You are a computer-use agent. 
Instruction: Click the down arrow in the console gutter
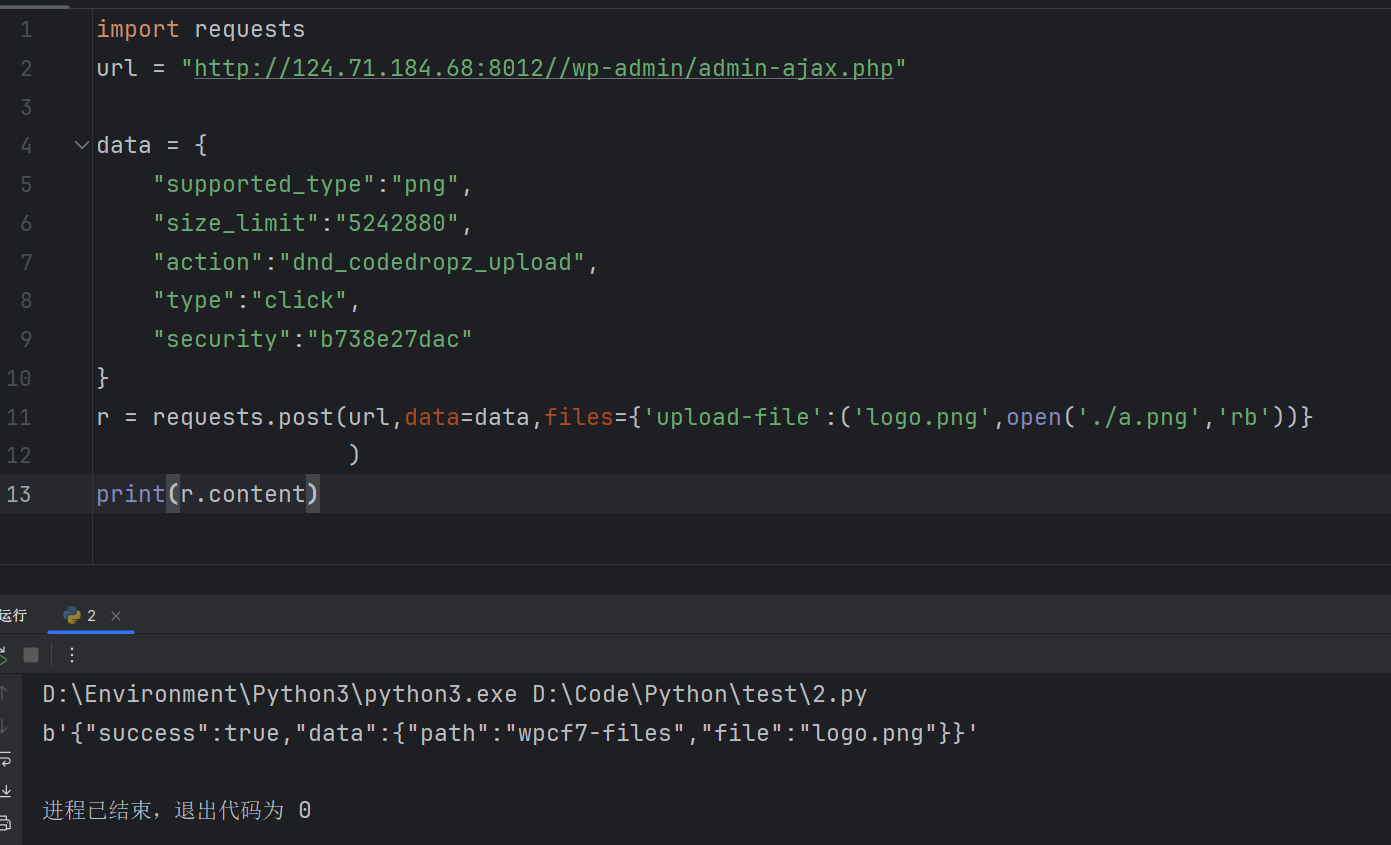[4, 726]
